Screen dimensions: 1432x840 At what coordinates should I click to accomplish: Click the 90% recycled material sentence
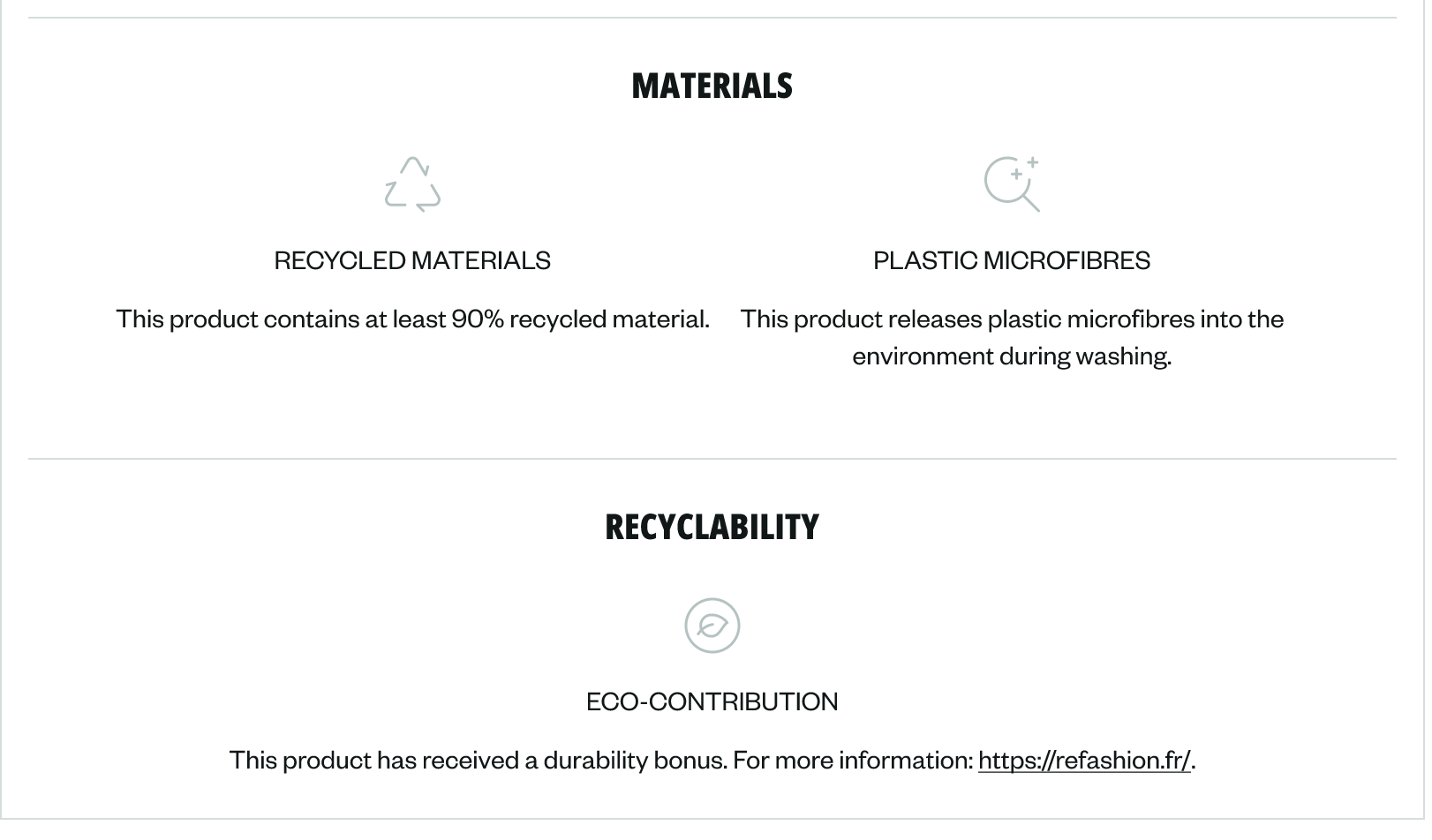coord(412,319)
